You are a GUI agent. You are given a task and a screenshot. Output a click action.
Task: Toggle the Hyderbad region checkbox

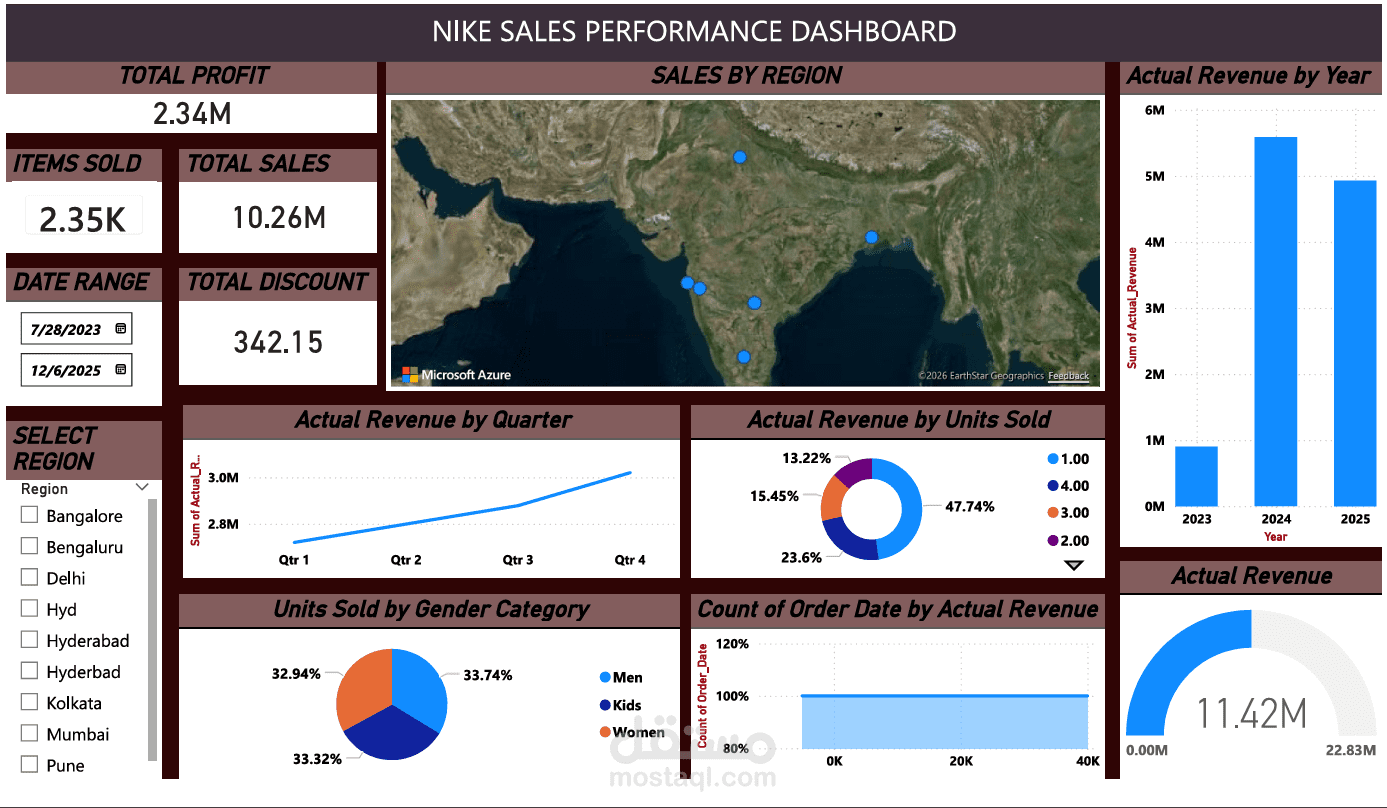click(30, 670)
